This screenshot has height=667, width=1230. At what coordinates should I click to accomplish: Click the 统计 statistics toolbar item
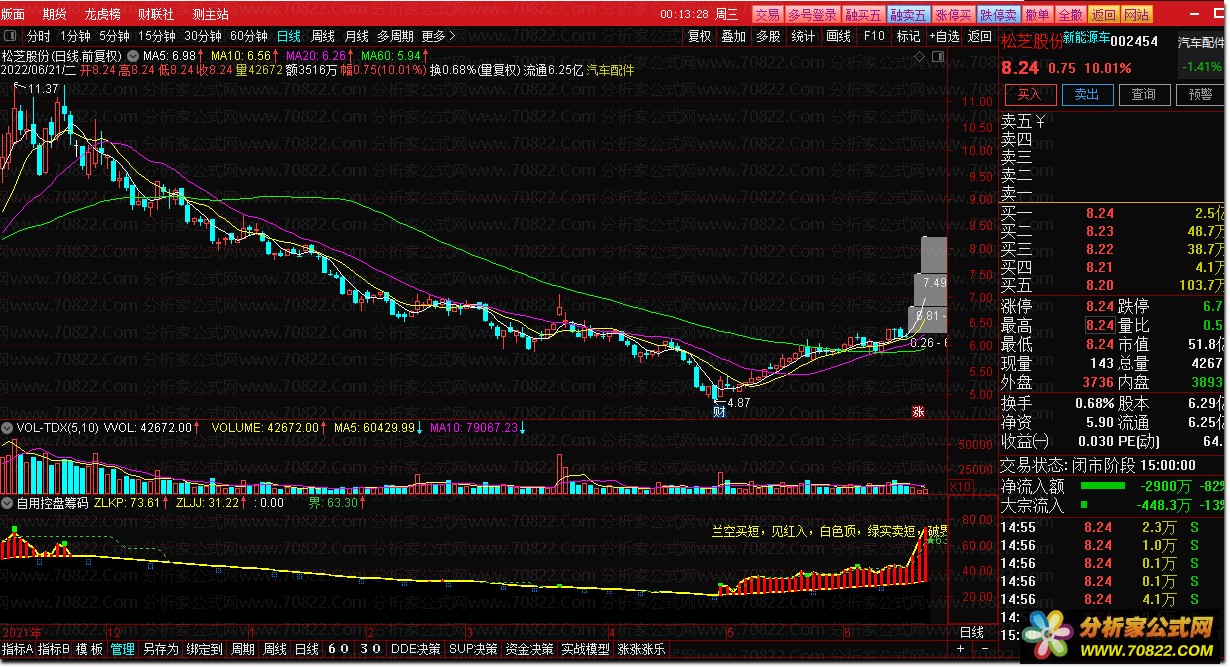pos(803,36)
